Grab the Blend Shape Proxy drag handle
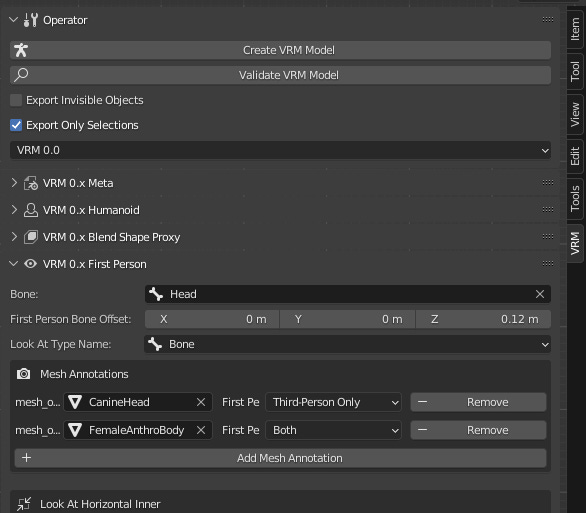The image size is (586, 513). pyautogui.click(x=548, y=237)
